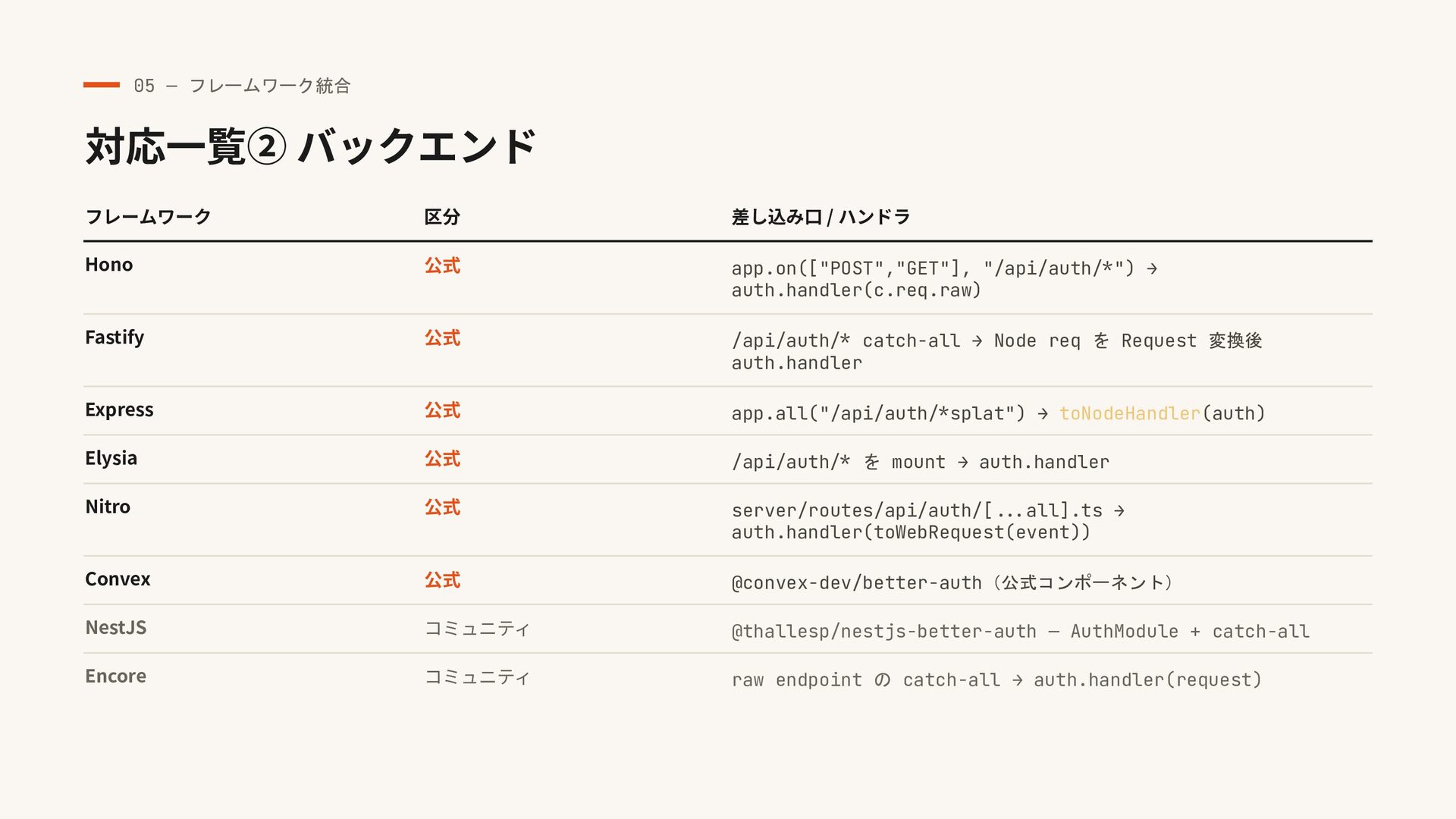
Task: Click the Hono app.on handler code
Action: (944, 279)
